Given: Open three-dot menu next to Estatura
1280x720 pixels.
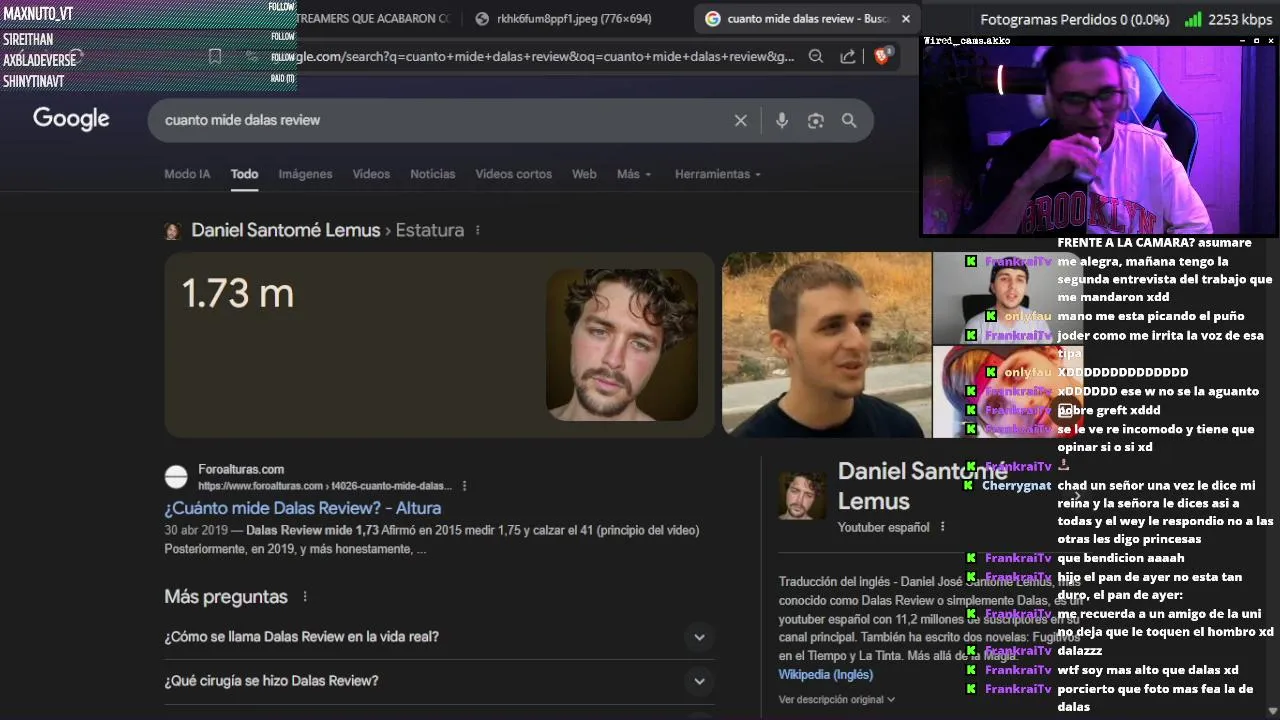Looking at the screenshot, I should coord(478,230).
